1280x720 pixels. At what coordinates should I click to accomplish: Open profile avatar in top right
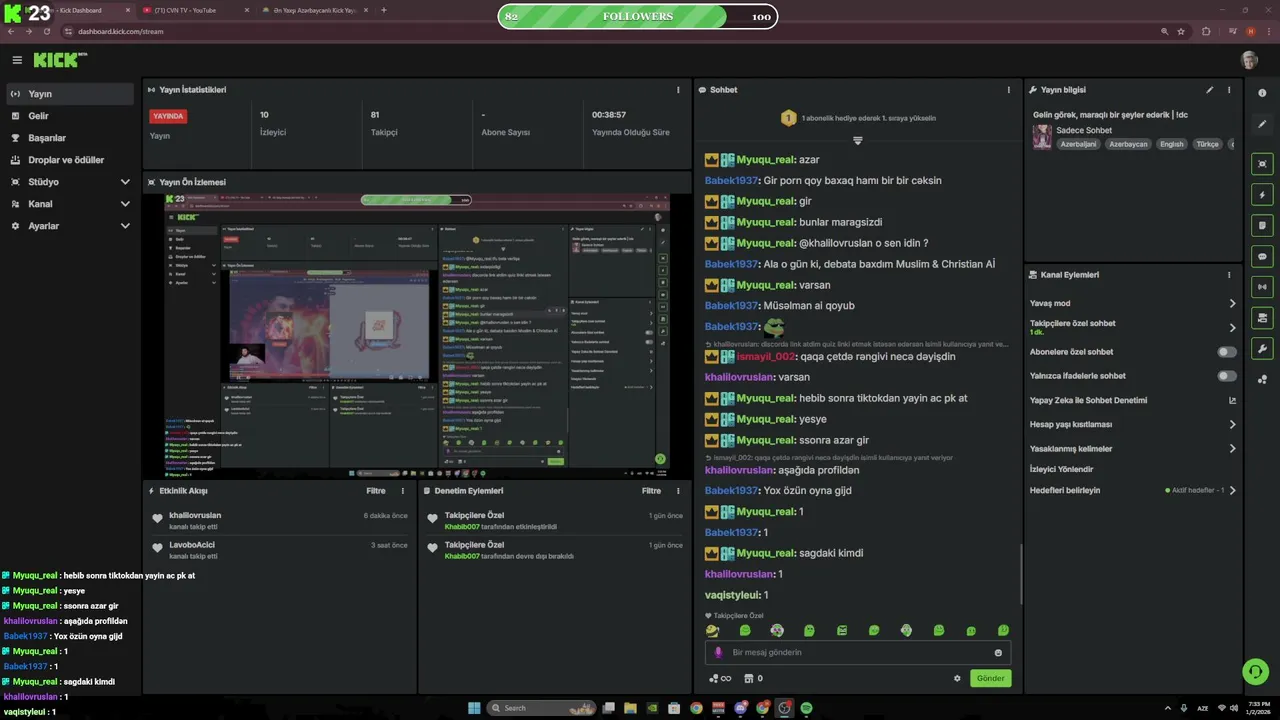1249,60
